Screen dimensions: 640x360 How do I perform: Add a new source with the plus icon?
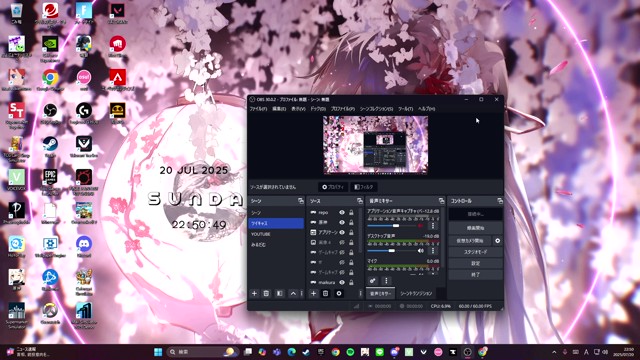tap(313, 293)
